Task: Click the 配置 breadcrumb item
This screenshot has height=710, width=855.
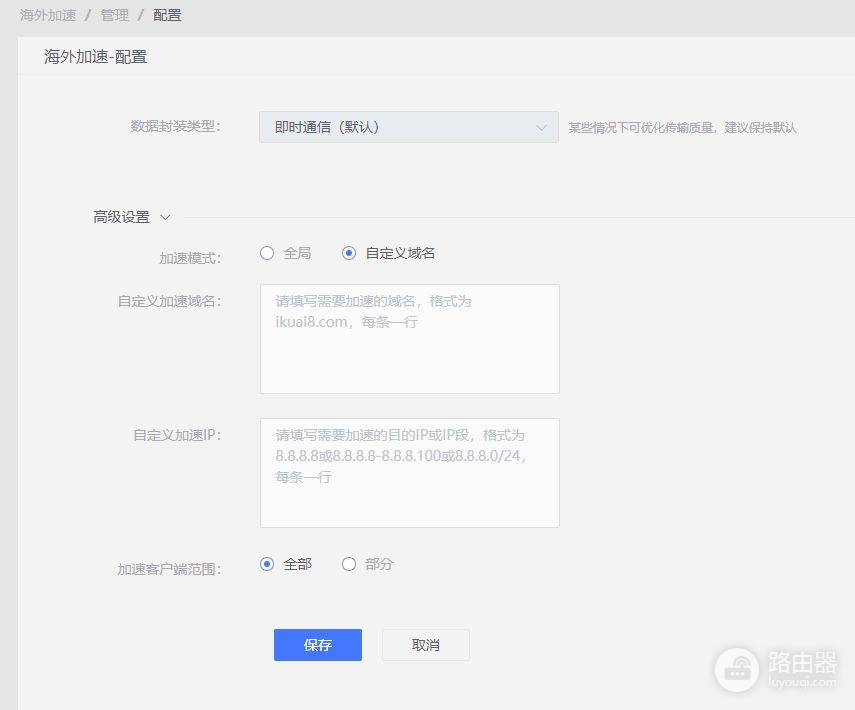Action: [x=167, y=15]
